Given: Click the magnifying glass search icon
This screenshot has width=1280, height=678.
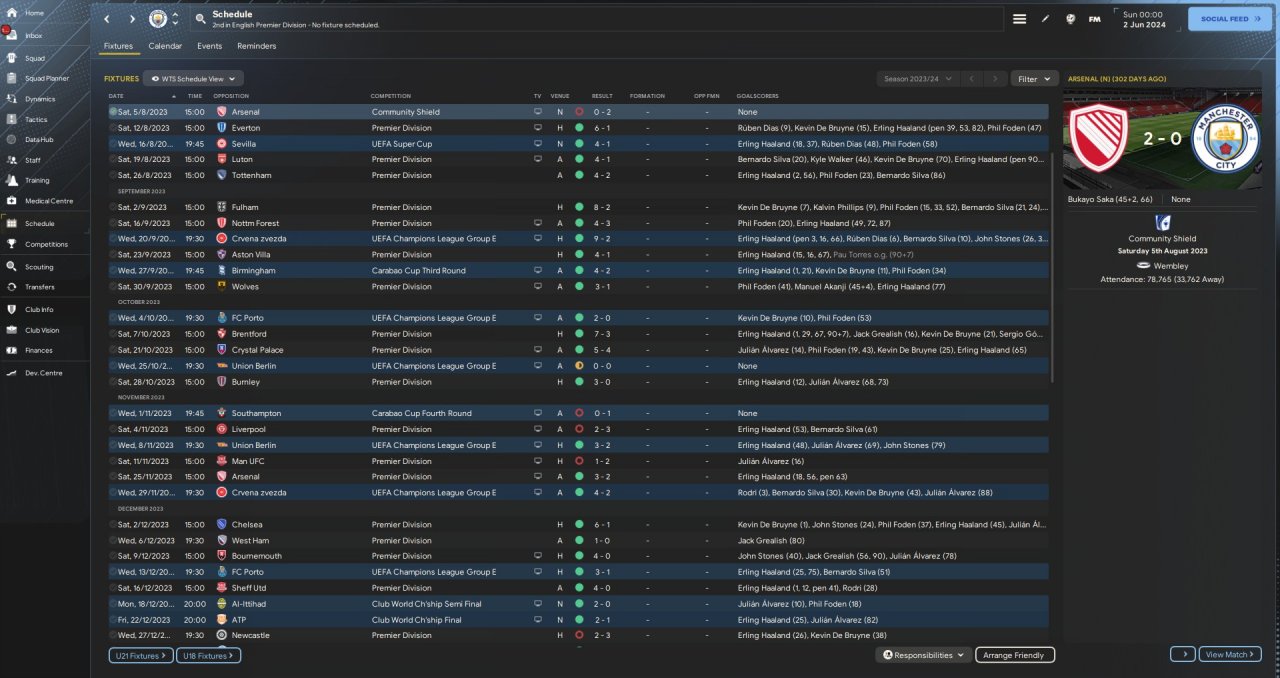Looking at the screenshot, I should click(x=201, y=19).
